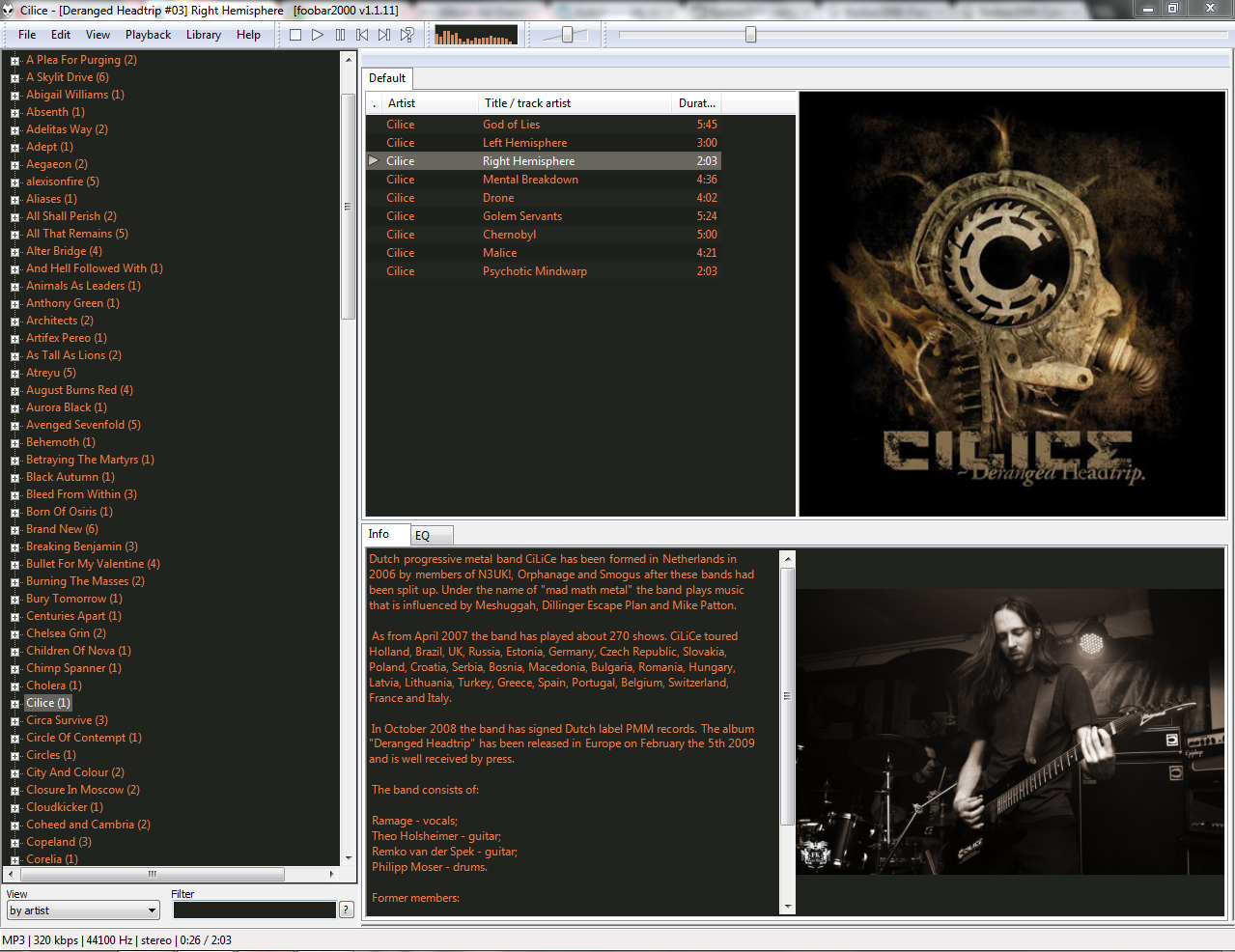Select the Mental Breakdown track
Screen dimensions: 1235x952
click(543, 180)
